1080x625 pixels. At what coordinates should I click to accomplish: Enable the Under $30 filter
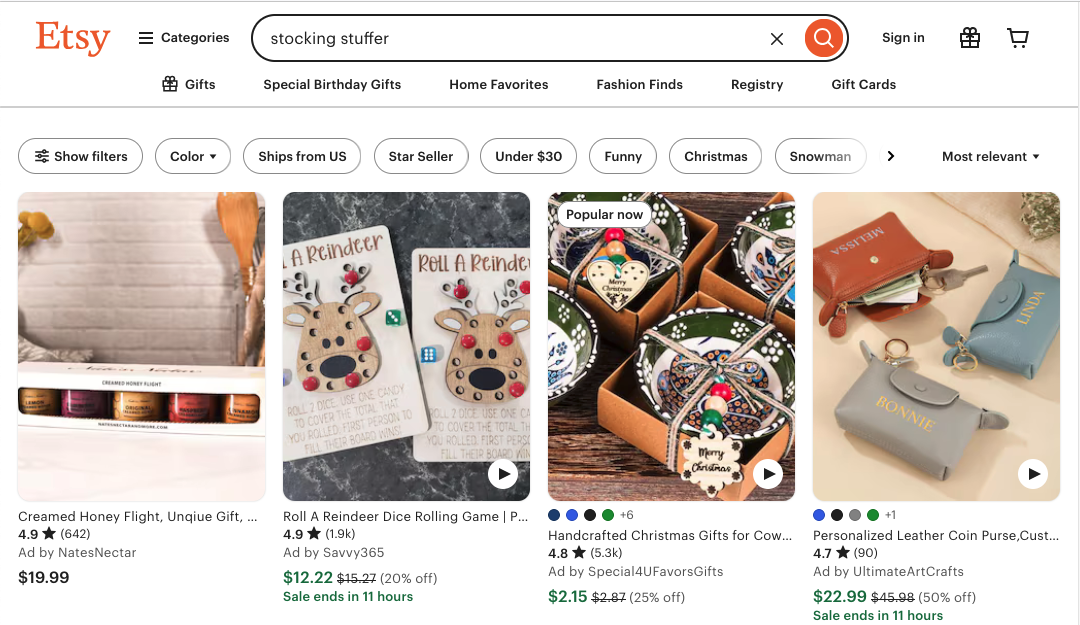pyautogui.click(x=528, y=156)
